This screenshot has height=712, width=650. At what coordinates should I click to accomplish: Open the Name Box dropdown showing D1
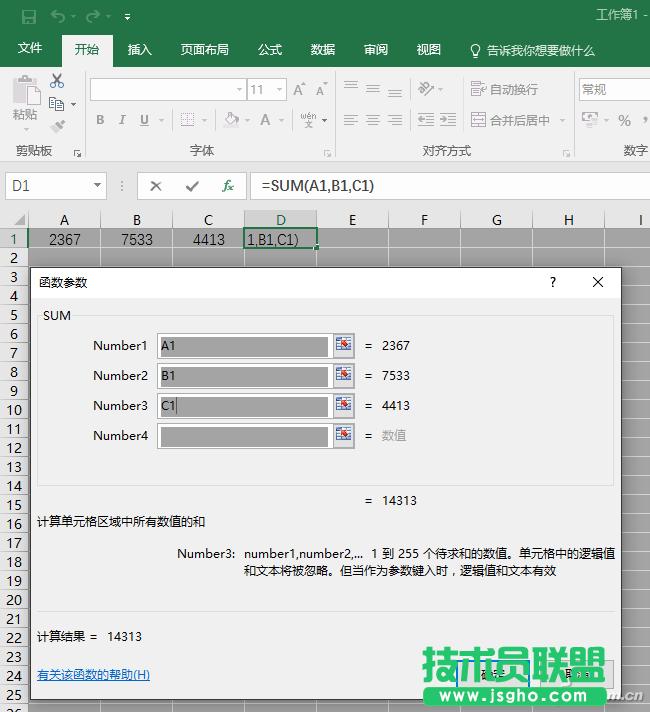(x=97, y=186)
